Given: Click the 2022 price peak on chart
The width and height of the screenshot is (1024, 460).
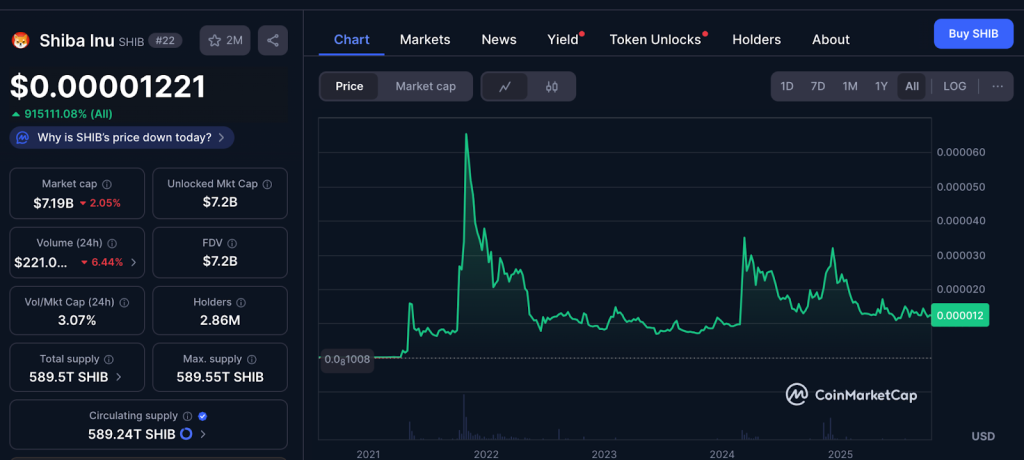Looking at the screenshot, I should click(466, 135).
